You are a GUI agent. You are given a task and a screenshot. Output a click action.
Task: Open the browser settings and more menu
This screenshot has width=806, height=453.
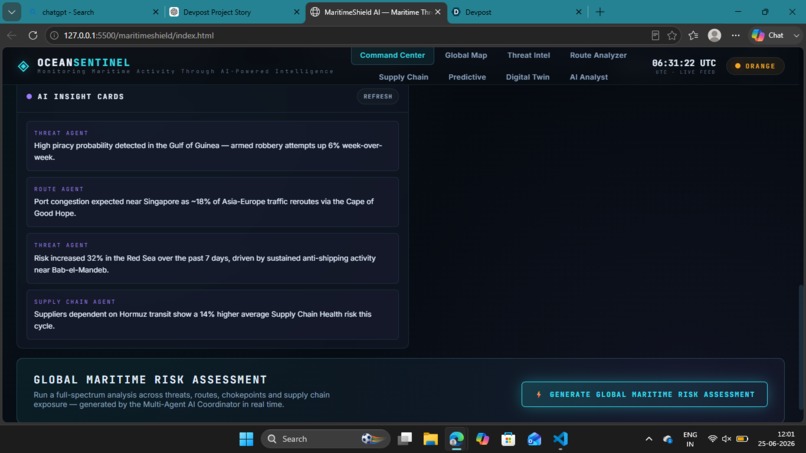tap(736, 35)
